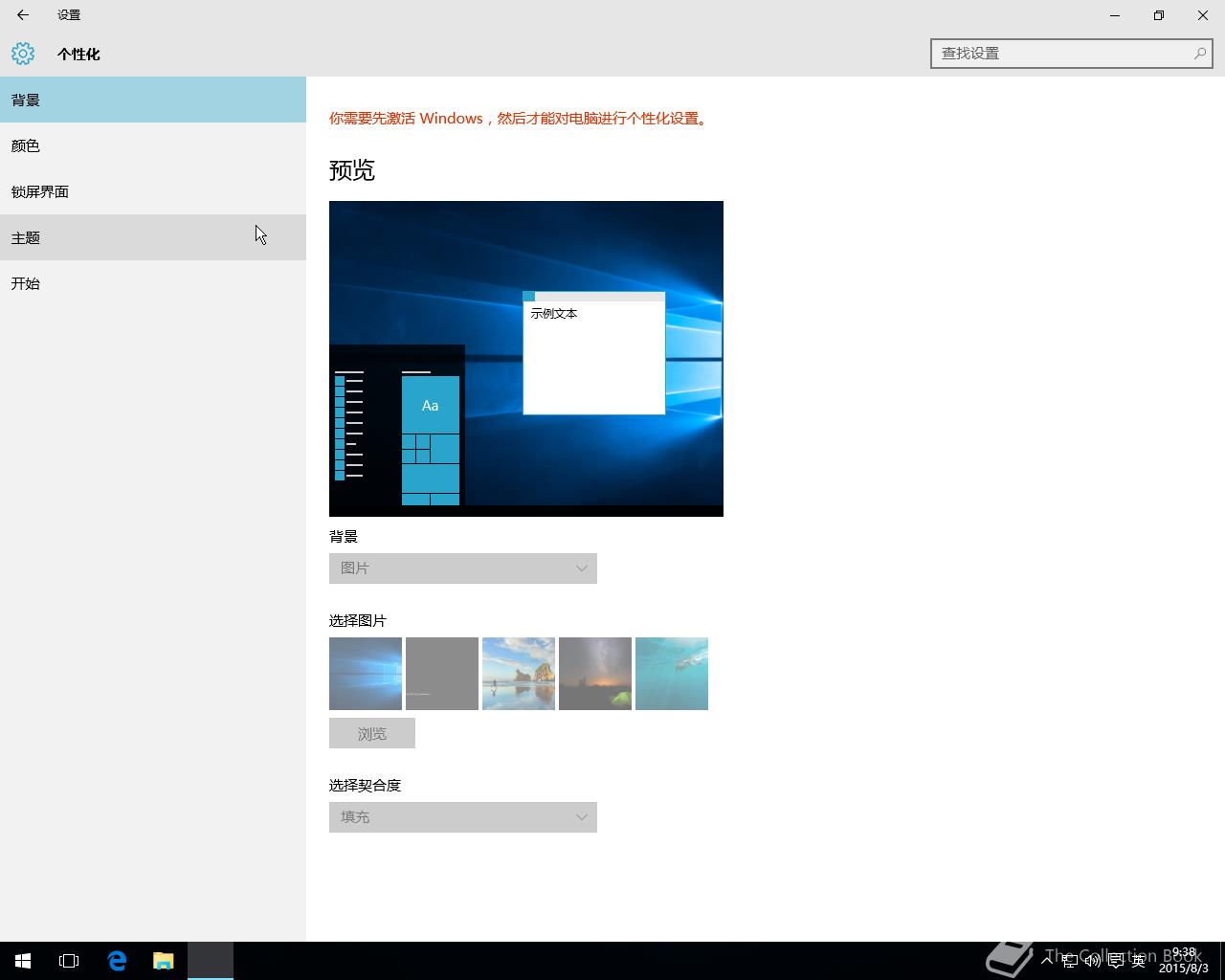
Task: Open the 主题 section
Action: (153, 237)
